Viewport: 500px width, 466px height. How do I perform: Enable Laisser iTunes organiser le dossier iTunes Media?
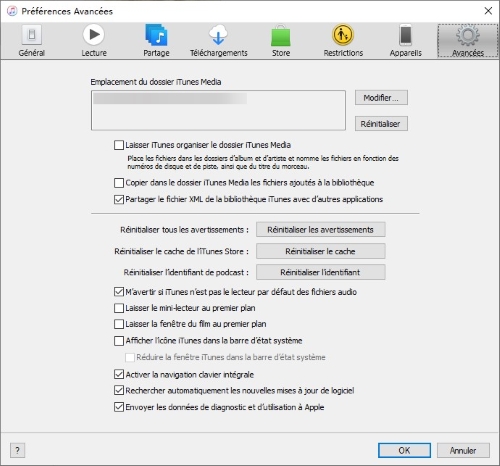click(x=119, y=145)
